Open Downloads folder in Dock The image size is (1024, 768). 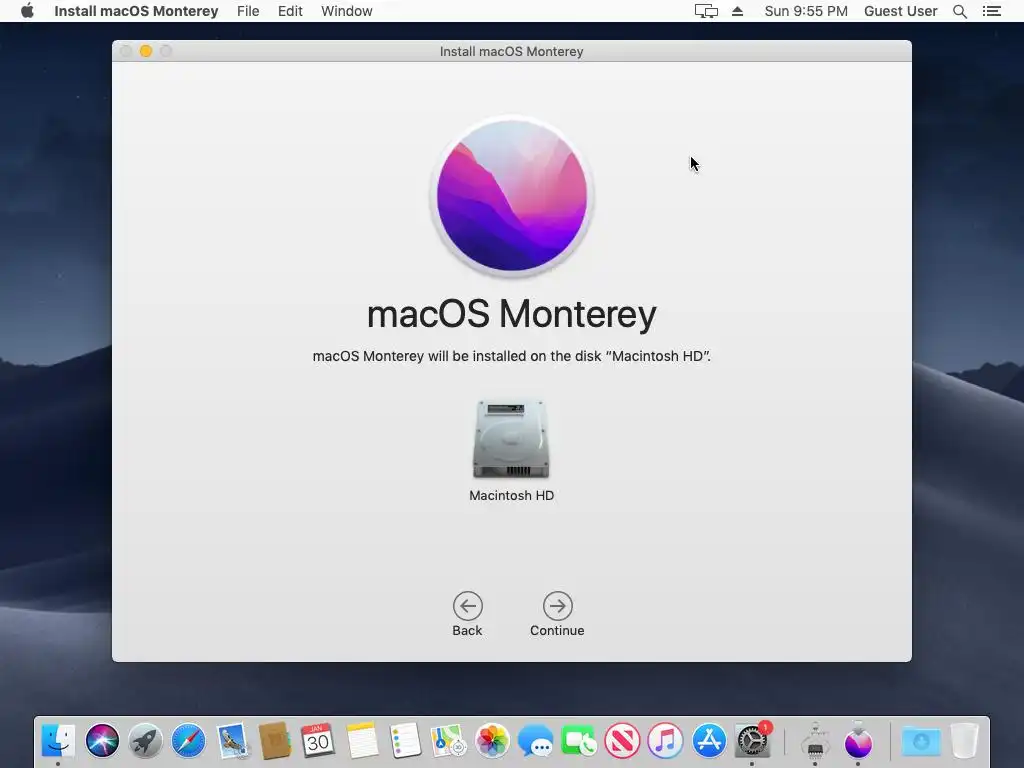coord(921,741)
